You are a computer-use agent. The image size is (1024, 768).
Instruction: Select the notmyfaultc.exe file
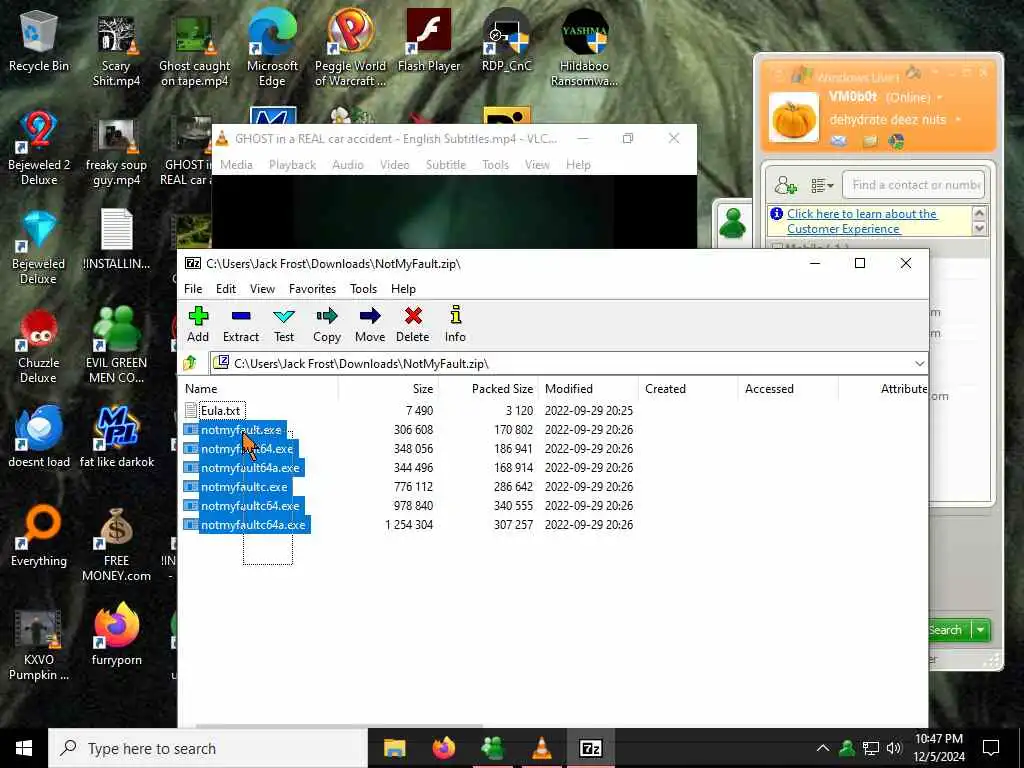click(x=244, y=487)
